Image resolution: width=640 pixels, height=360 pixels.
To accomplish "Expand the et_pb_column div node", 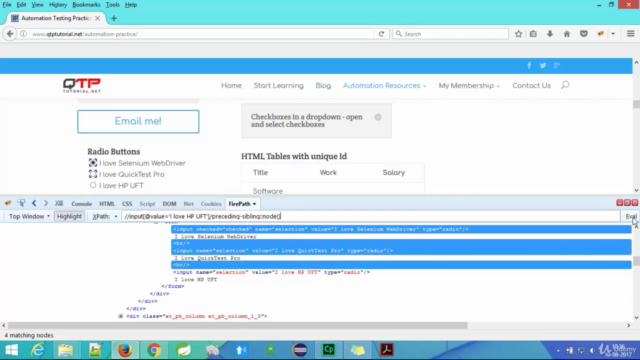I will click(121, 316).
